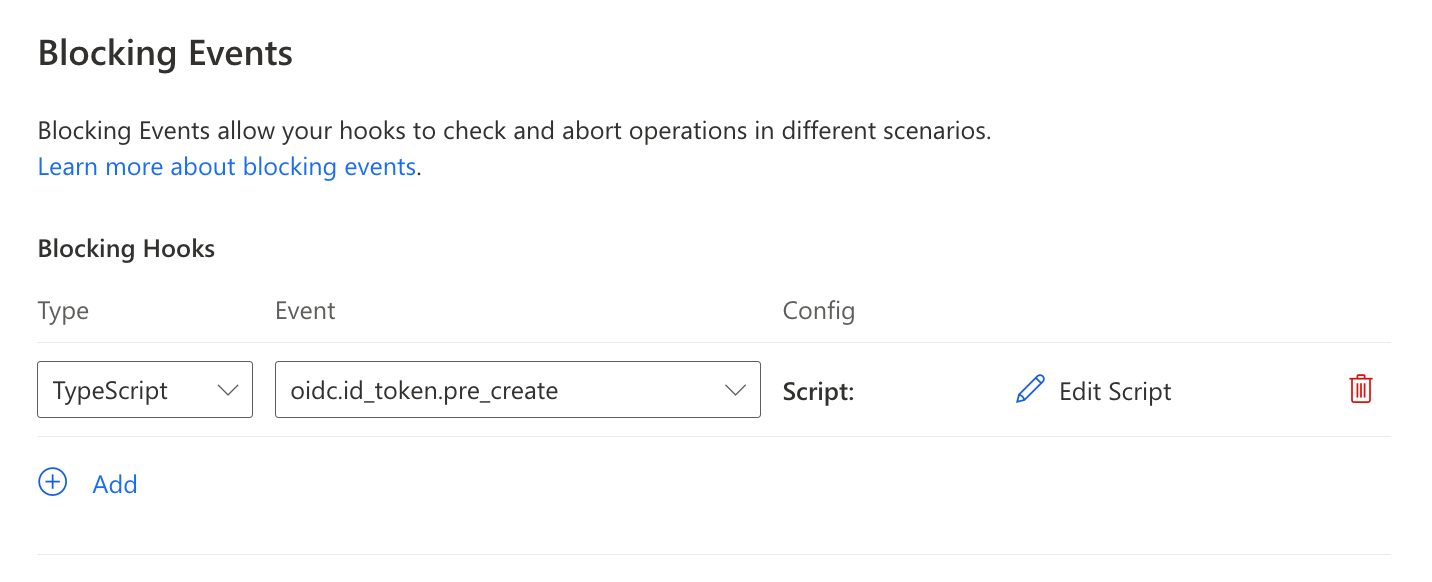Click the Add label to add a hook
Viewport: 1432px width, 582px height.
tap(115, 484)
